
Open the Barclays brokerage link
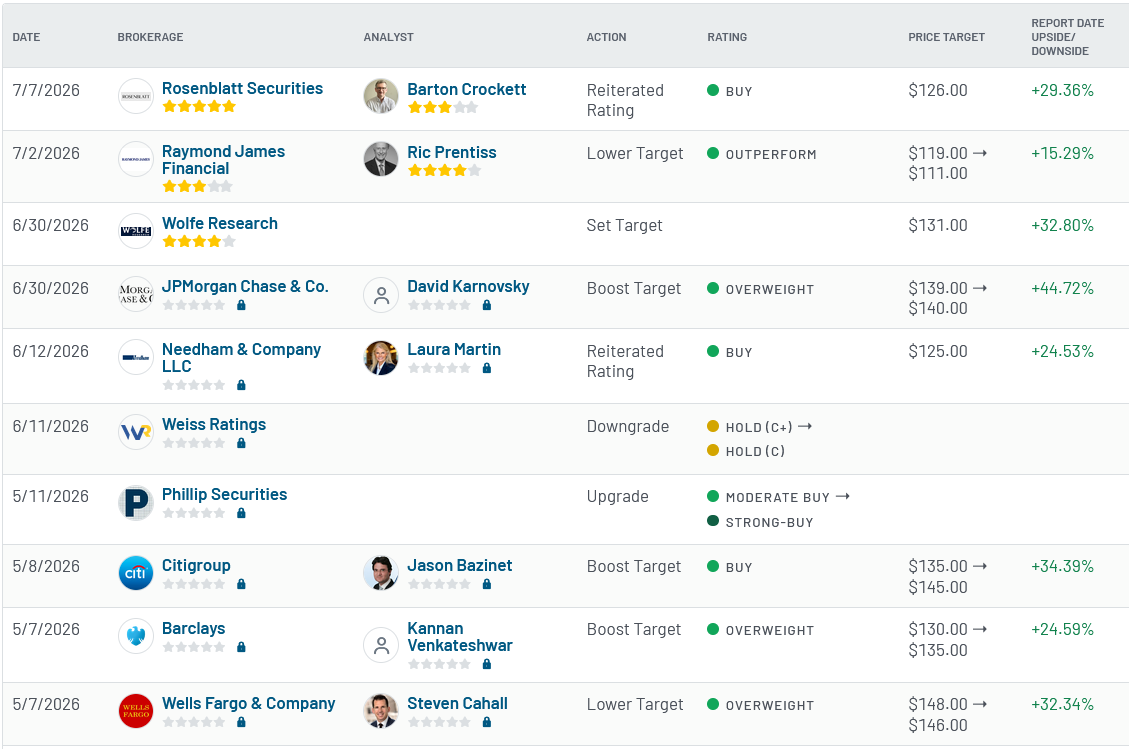(194, 629)
